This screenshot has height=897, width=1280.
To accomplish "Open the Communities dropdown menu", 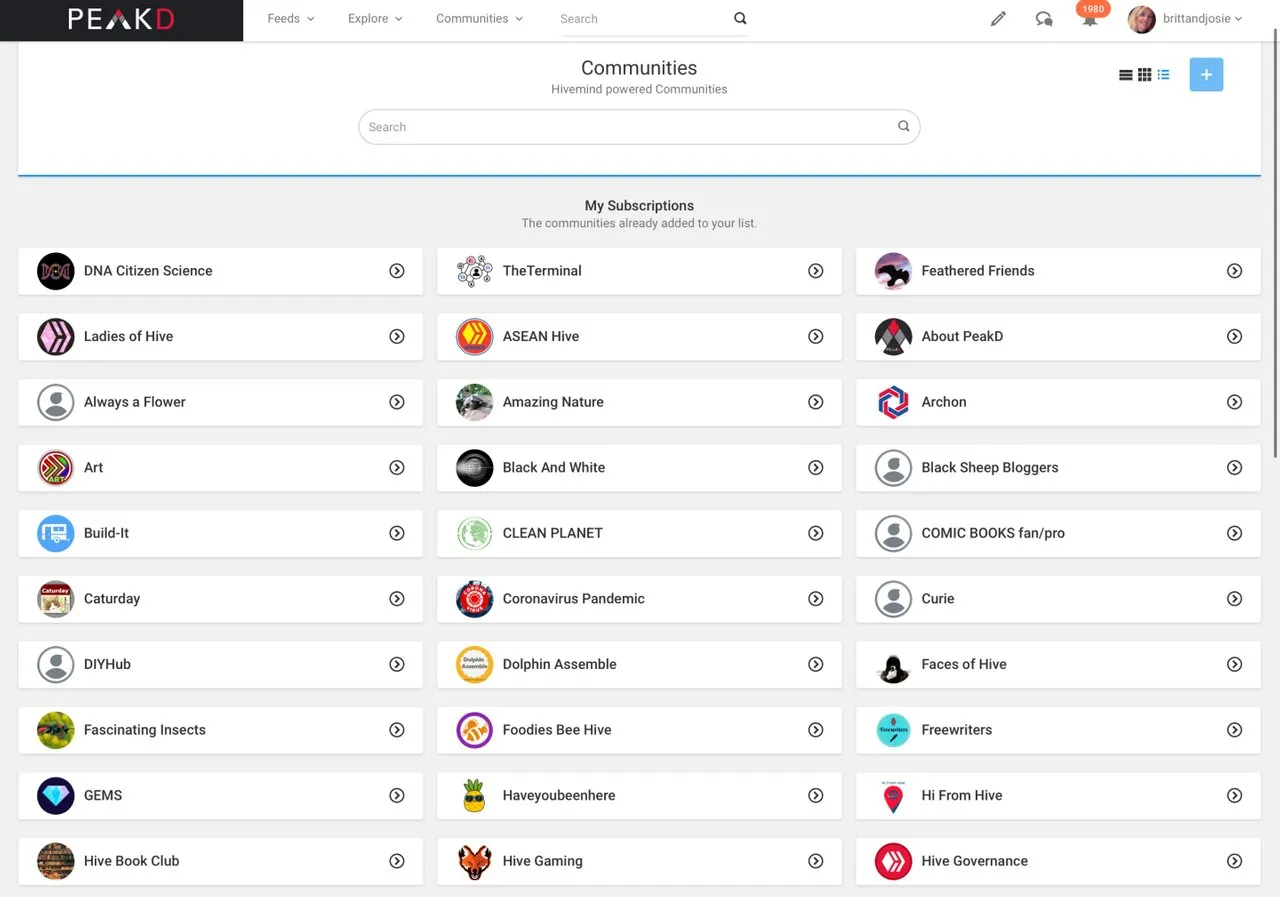I will [479, 18].
